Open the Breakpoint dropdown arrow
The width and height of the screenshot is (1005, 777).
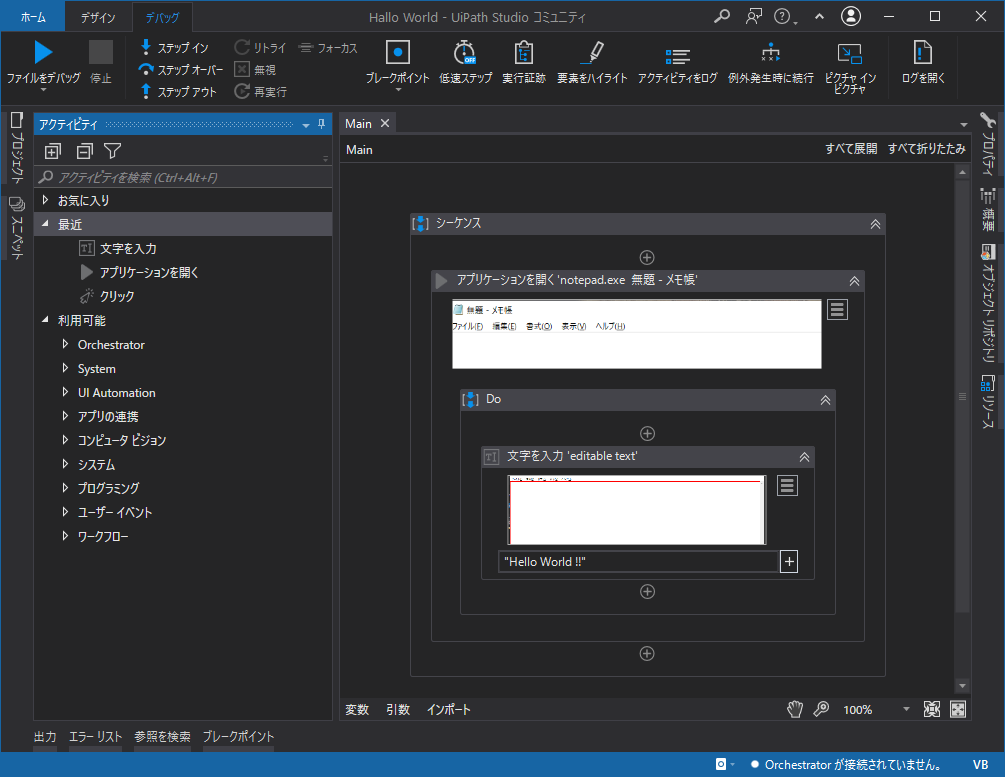(397, 90)
